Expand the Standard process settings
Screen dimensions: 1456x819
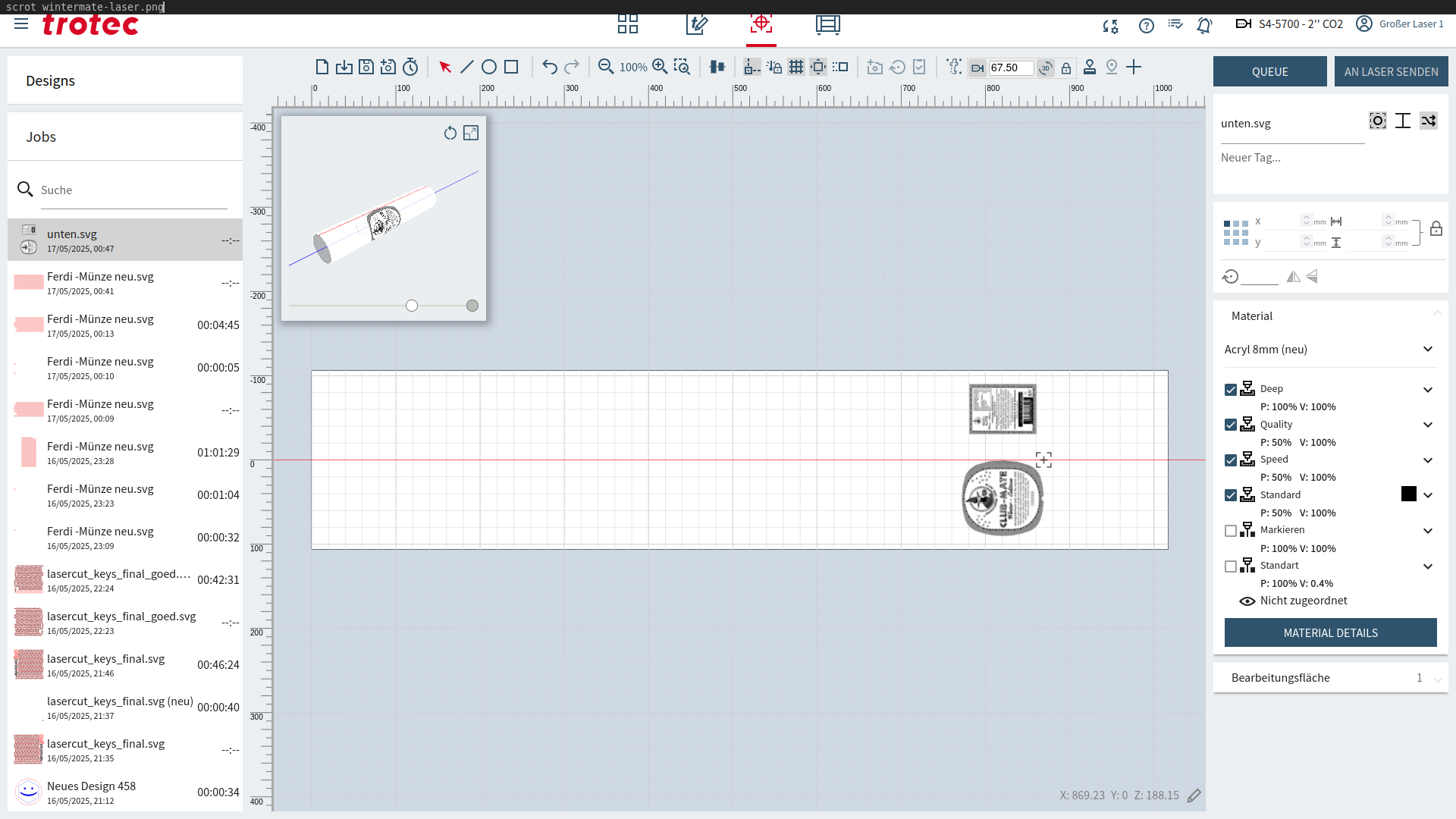point(1428,495)
